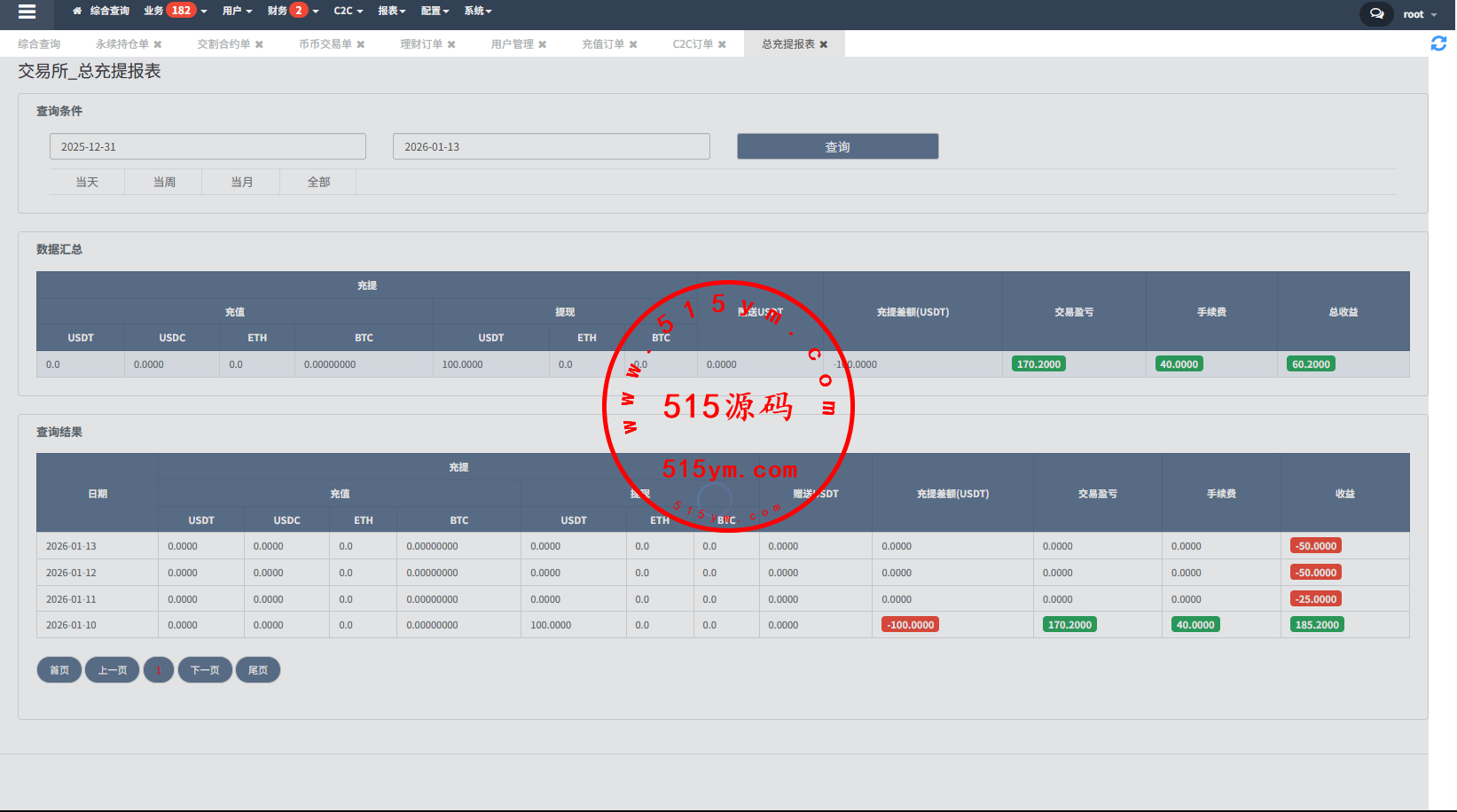1457x812 pixels.
Task: Switch to the C2C订单 tab
Action: pyautogui.click(x=692, y=44)
